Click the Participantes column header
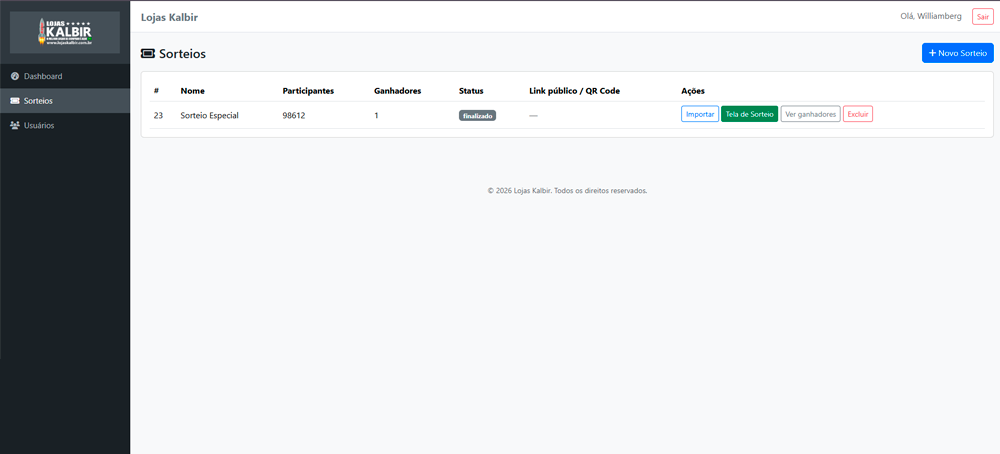 [x=308, y=91]
